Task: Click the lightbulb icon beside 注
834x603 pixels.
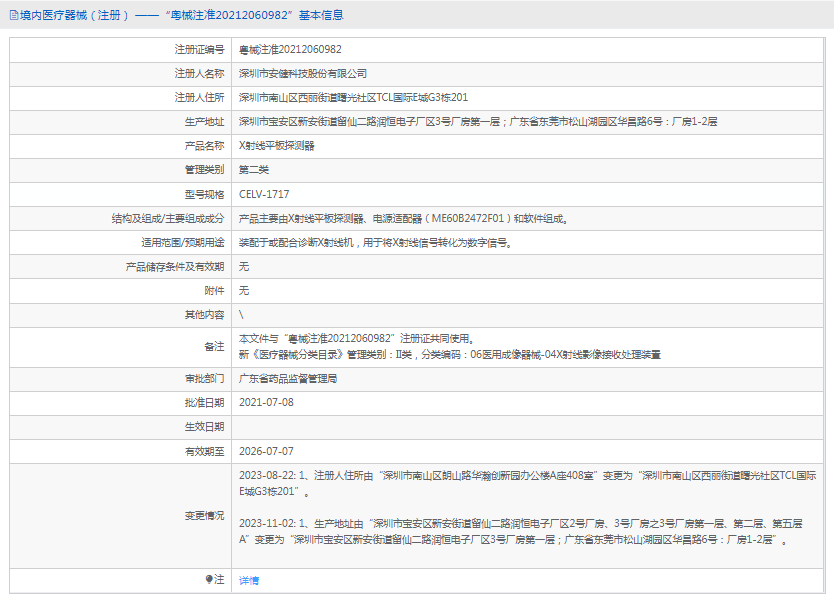Action: [x=209, y=579]
